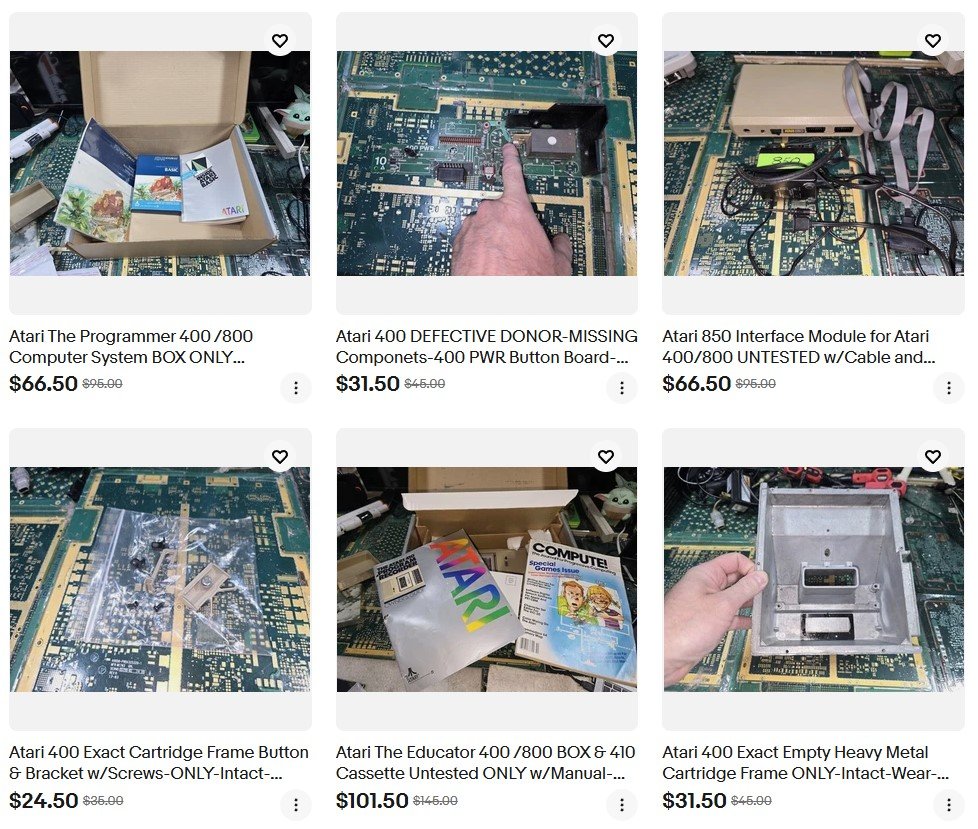Open more actions for $31.50 Metal Cartridge Frame
Image resolution: width=978 pixels, height=829 pixels.
point(949,804)
